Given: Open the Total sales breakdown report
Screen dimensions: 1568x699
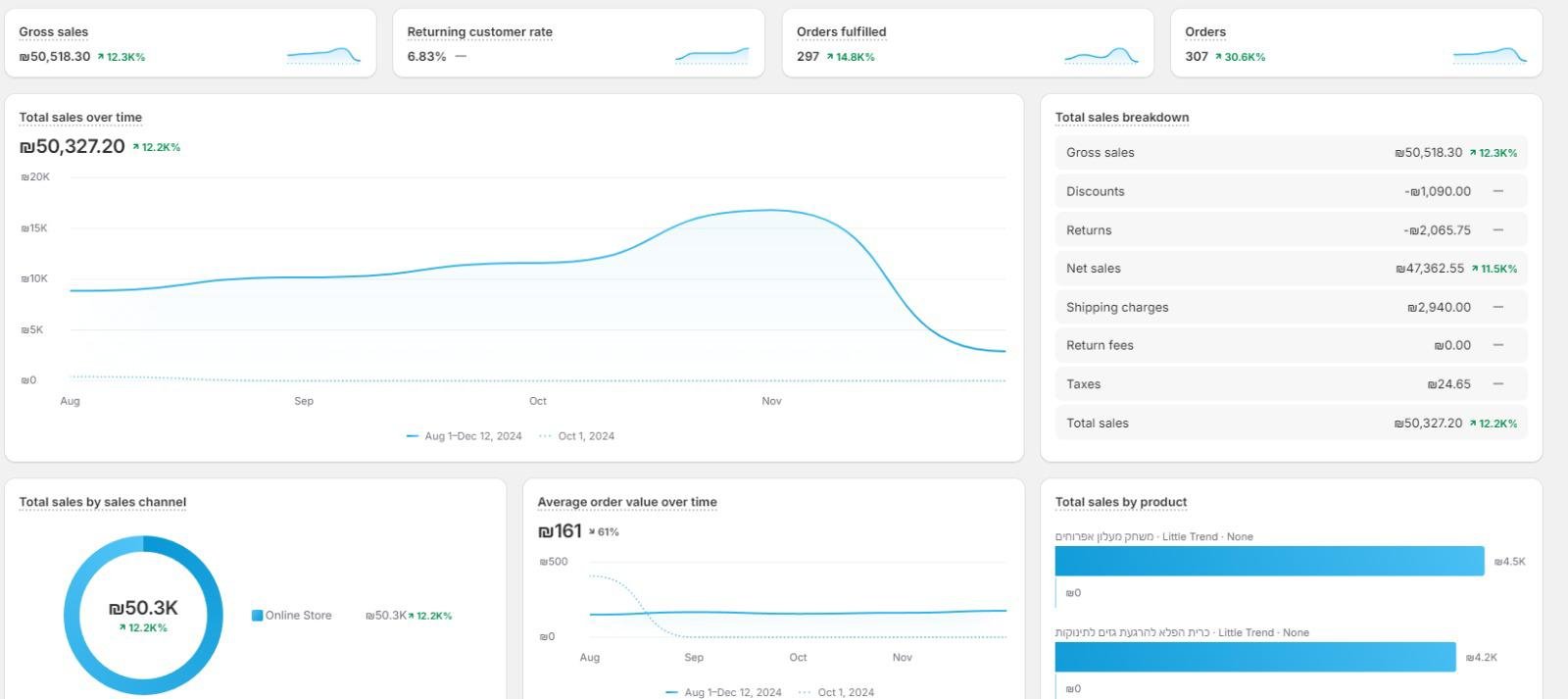Looking at the screenshot, I should point(1121,118).
